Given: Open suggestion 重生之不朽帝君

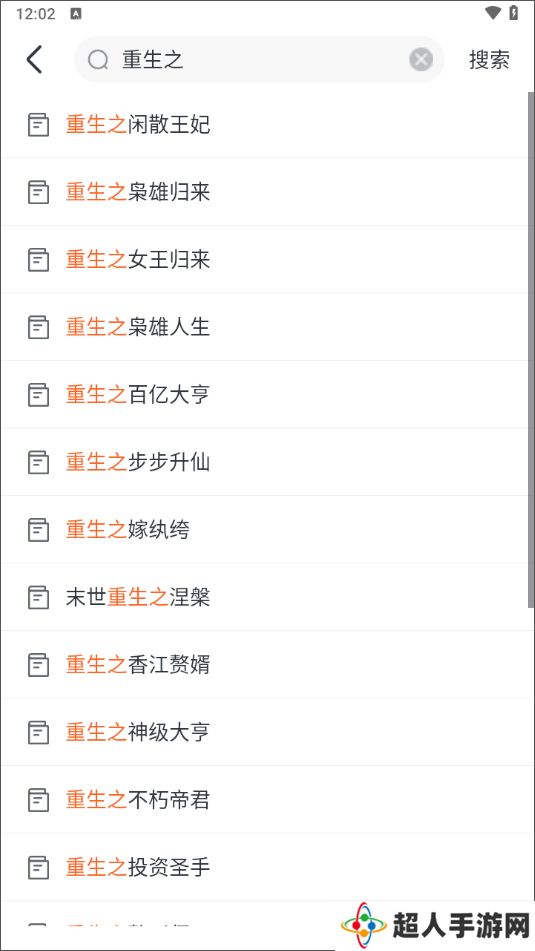Looking at the screenshot, I should point(263,800).
